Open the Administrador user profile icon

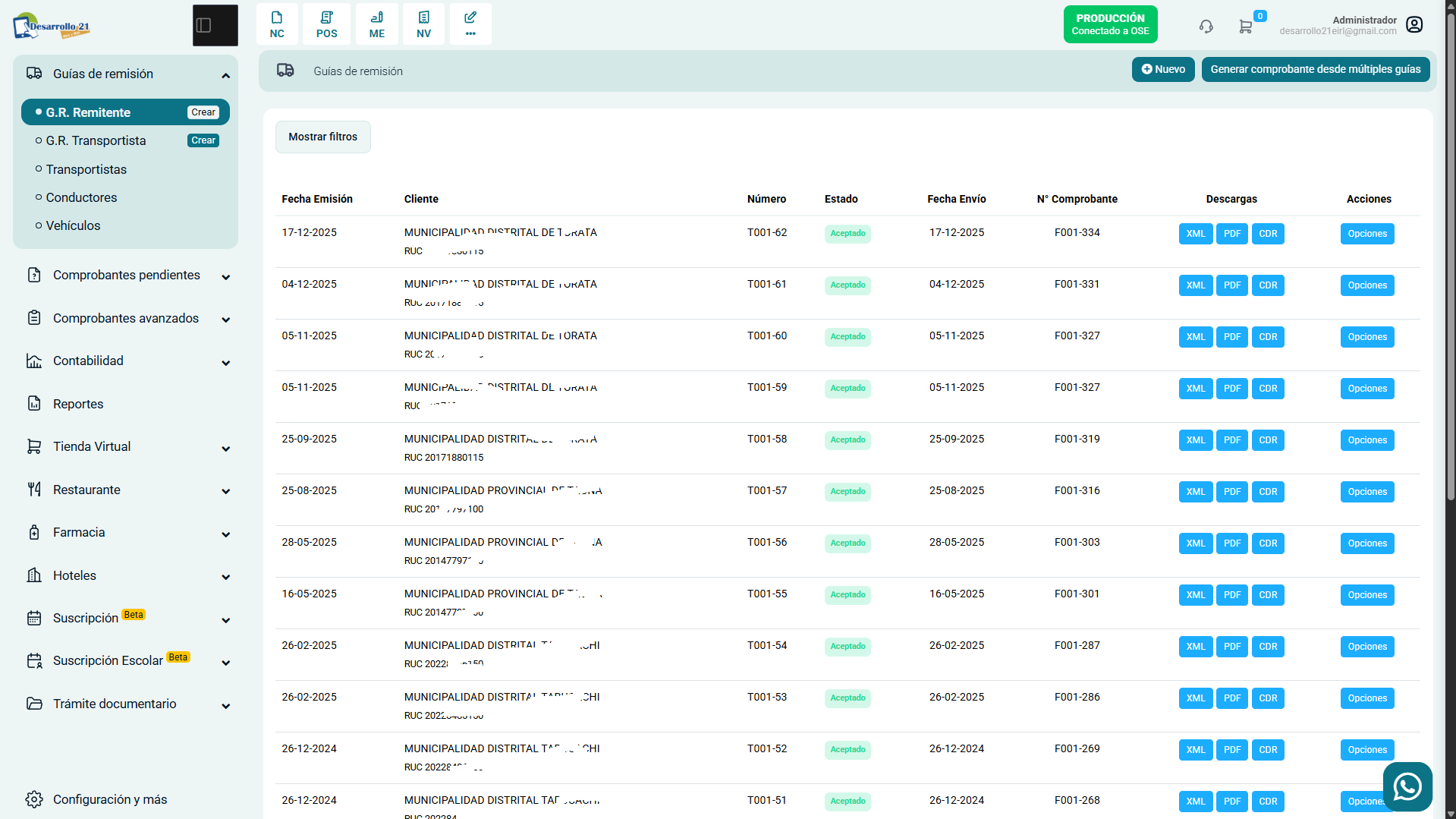1414,25
